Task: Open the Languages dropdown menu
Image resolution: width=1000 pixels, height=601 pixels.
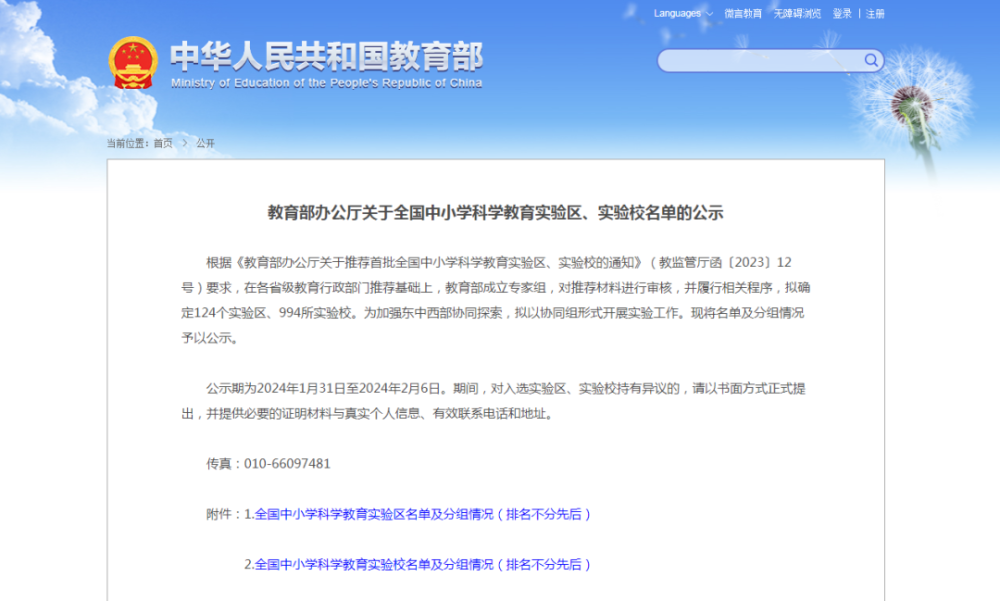Action: (683, 13)
